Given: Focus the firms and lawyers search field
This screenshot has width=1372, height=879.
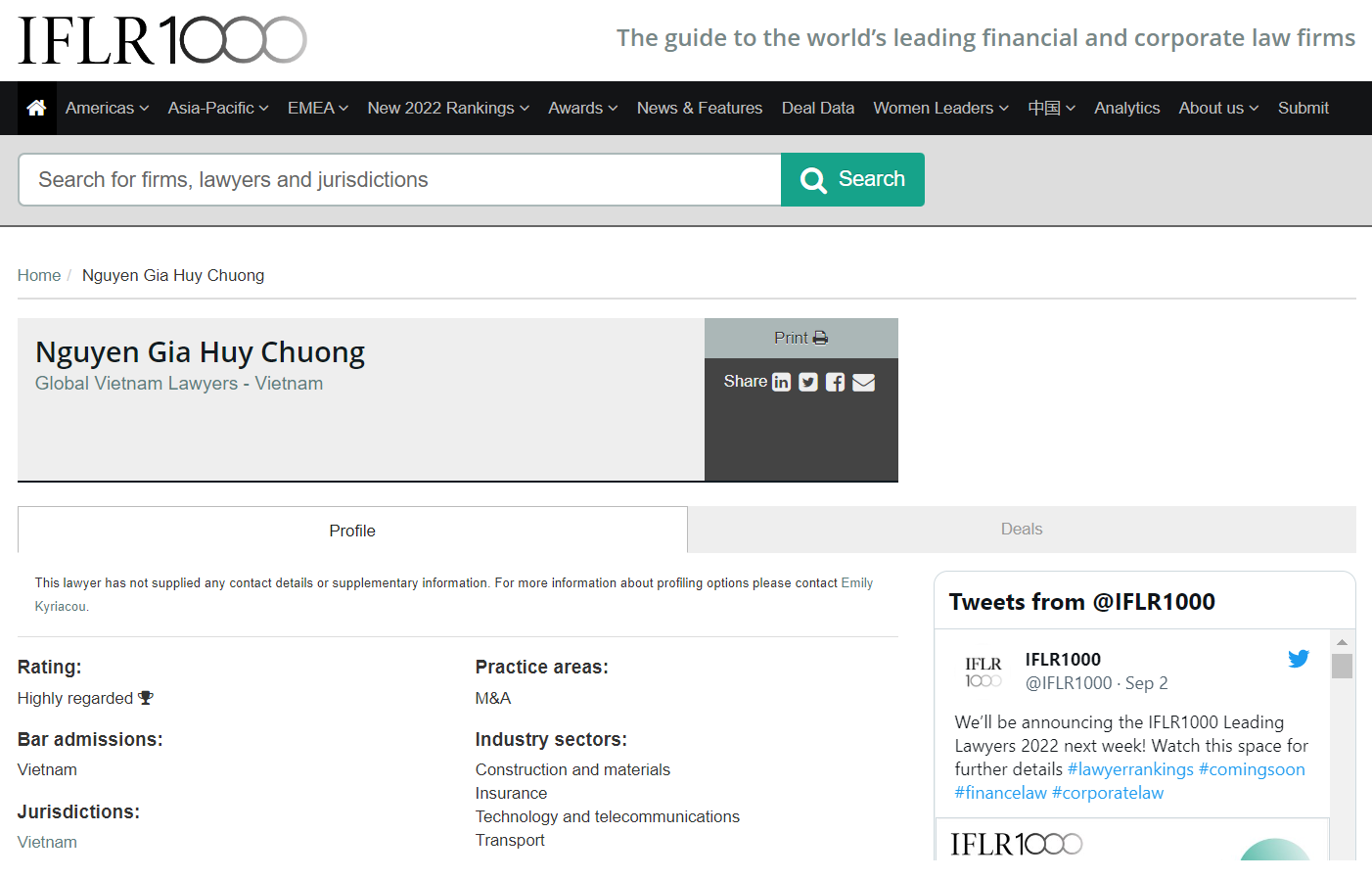Looking at the screenshot, I should 399,180.
